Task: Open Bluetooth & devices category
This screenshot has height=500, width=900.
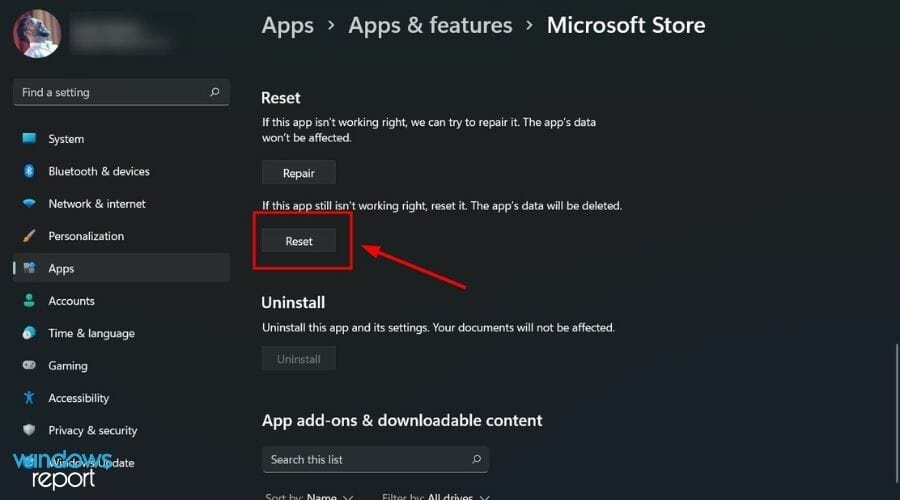Action: tap(121, 171)
